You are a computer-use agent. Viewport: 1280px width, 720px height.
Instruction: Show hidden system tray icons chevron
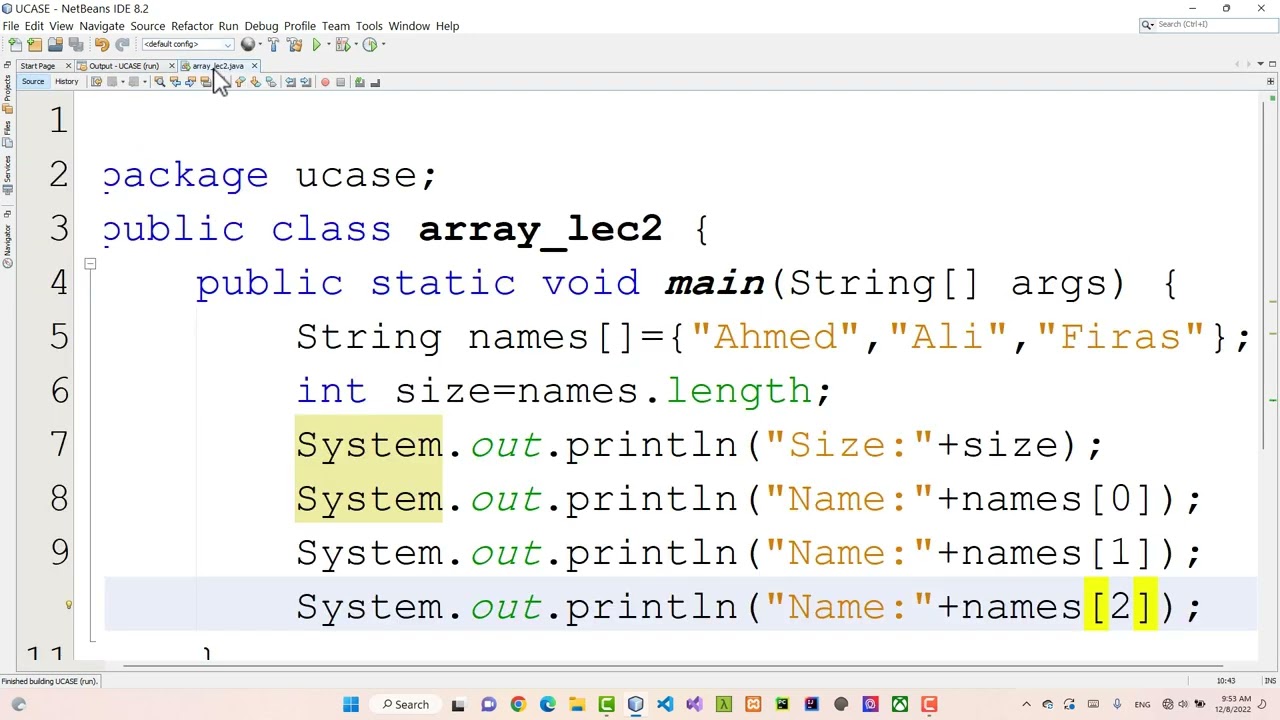pos(1026,704)
